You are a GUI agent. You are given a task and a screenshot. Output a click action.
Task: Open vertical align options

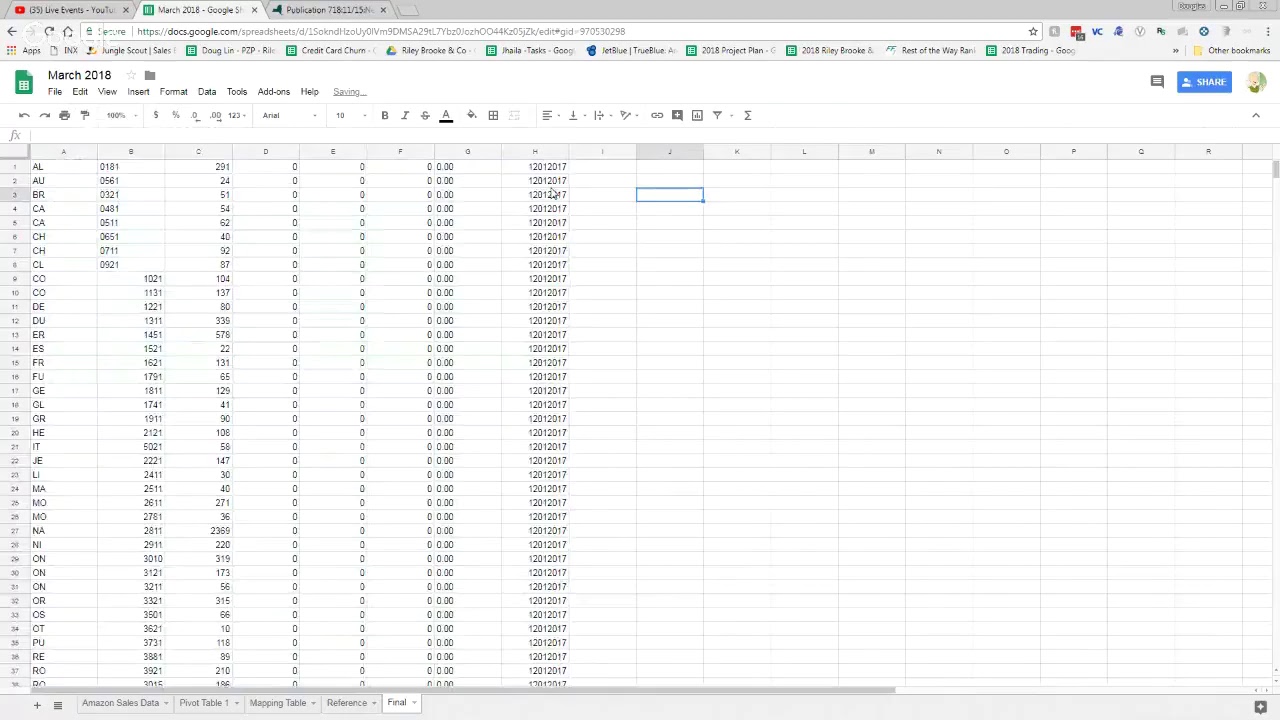tap(576, 115)
